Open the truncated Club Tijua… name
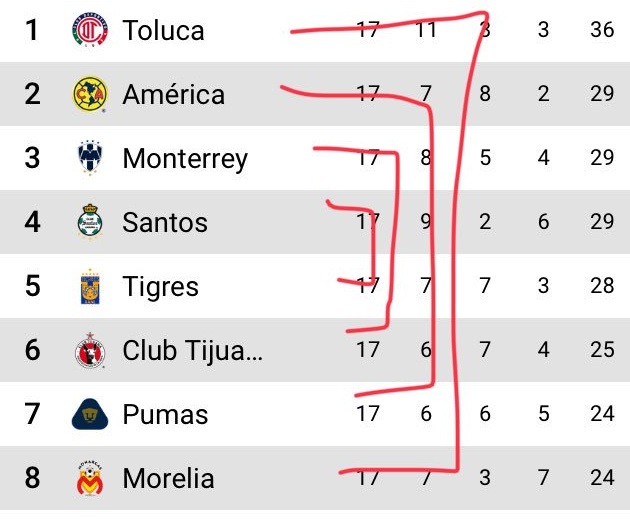 [192, 351]
